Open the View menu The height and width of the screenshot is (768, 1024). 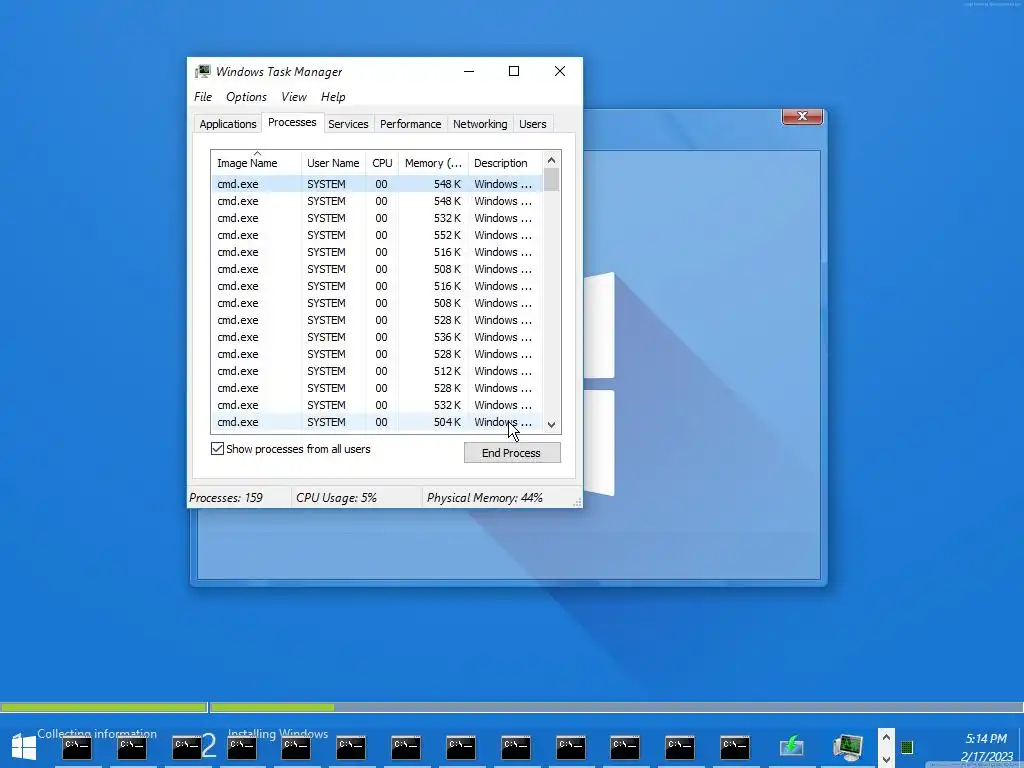[x=294, y=97]
